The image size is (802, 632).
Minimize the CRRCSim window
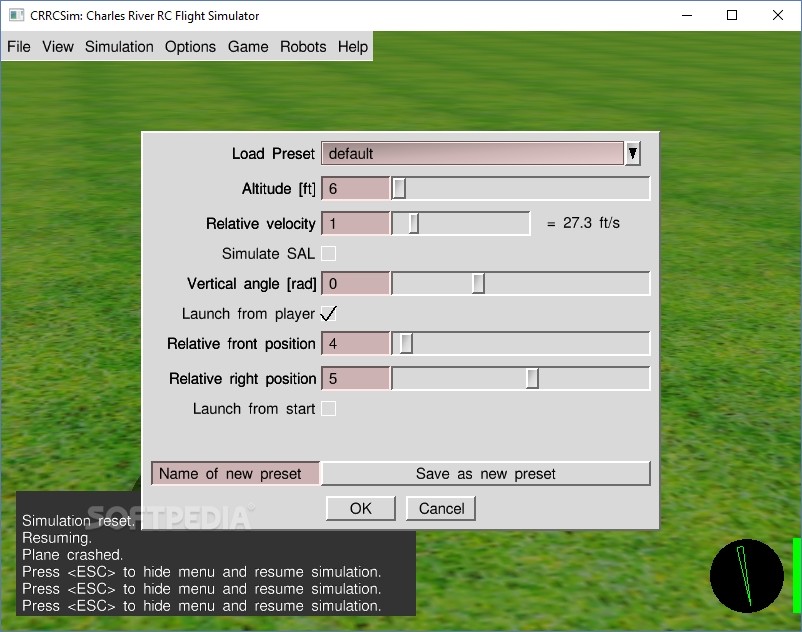pyautogui.click(x=687, y=15)
